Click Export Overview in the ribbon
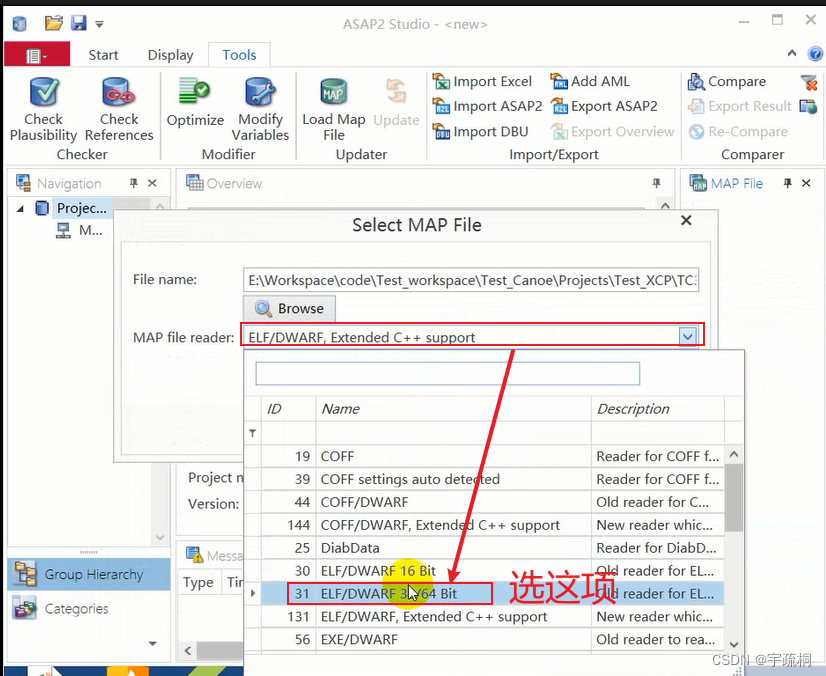826x676 pixels. click(x=612, y=131)
